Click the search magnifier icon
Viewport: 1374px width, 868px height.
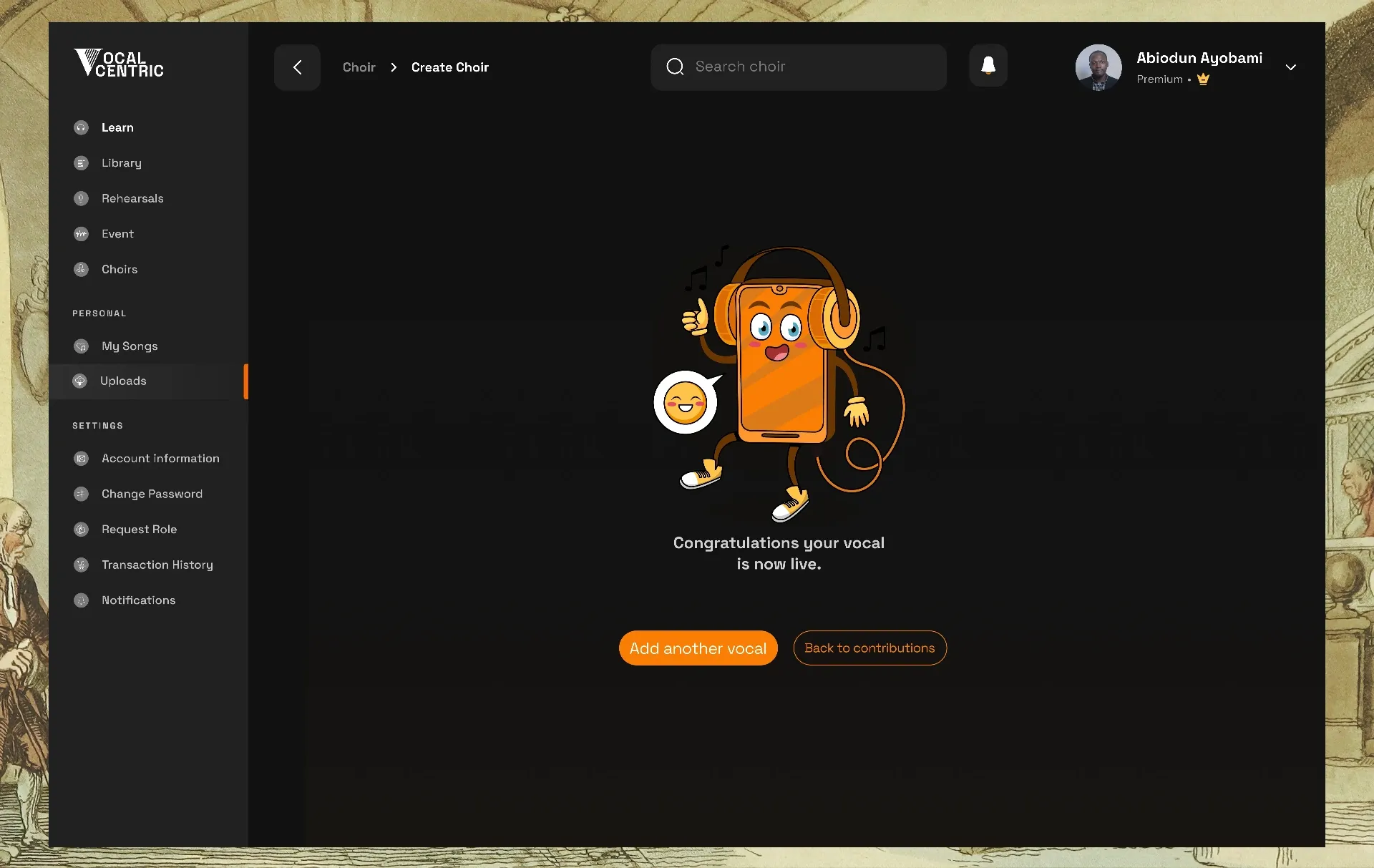click(x=675, y=67)
